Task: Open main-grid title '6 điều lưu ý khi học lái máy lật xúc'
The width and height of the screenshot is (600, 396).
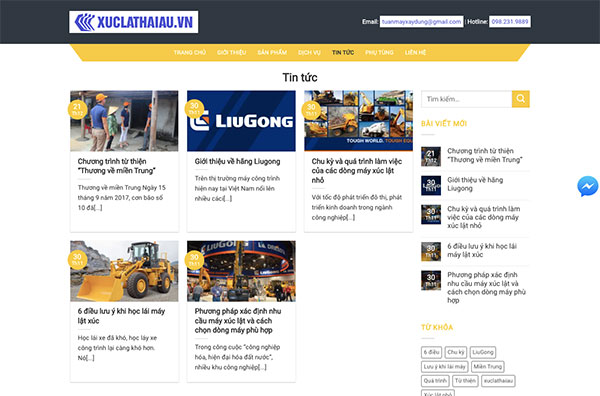Action: pos(121,316)
